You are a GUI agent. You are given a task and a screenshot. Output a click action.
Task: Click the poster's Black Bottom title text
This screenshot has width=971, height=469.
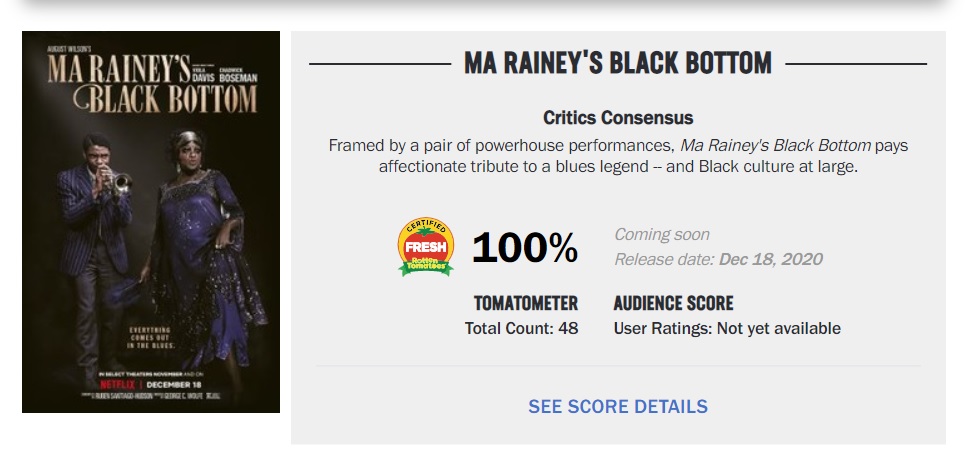point(165,100)
